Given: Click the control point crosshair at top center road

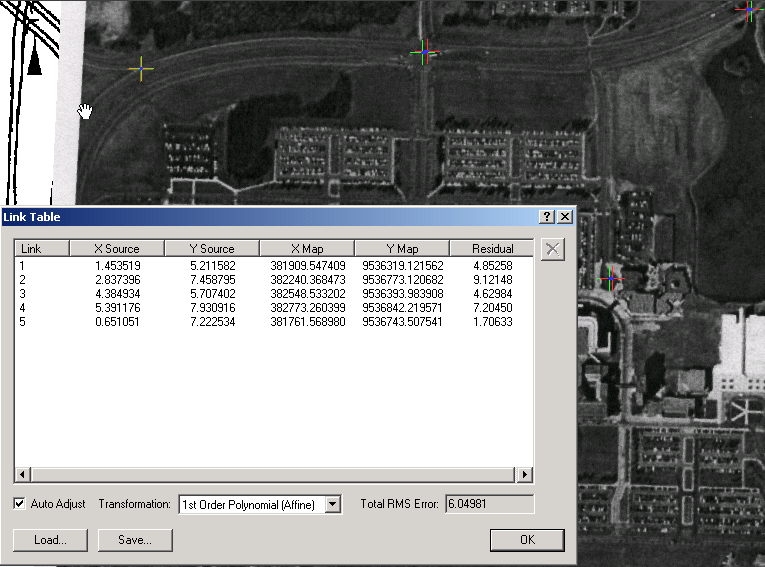Looking at the screenshot, I should click(x=424, y=52).
